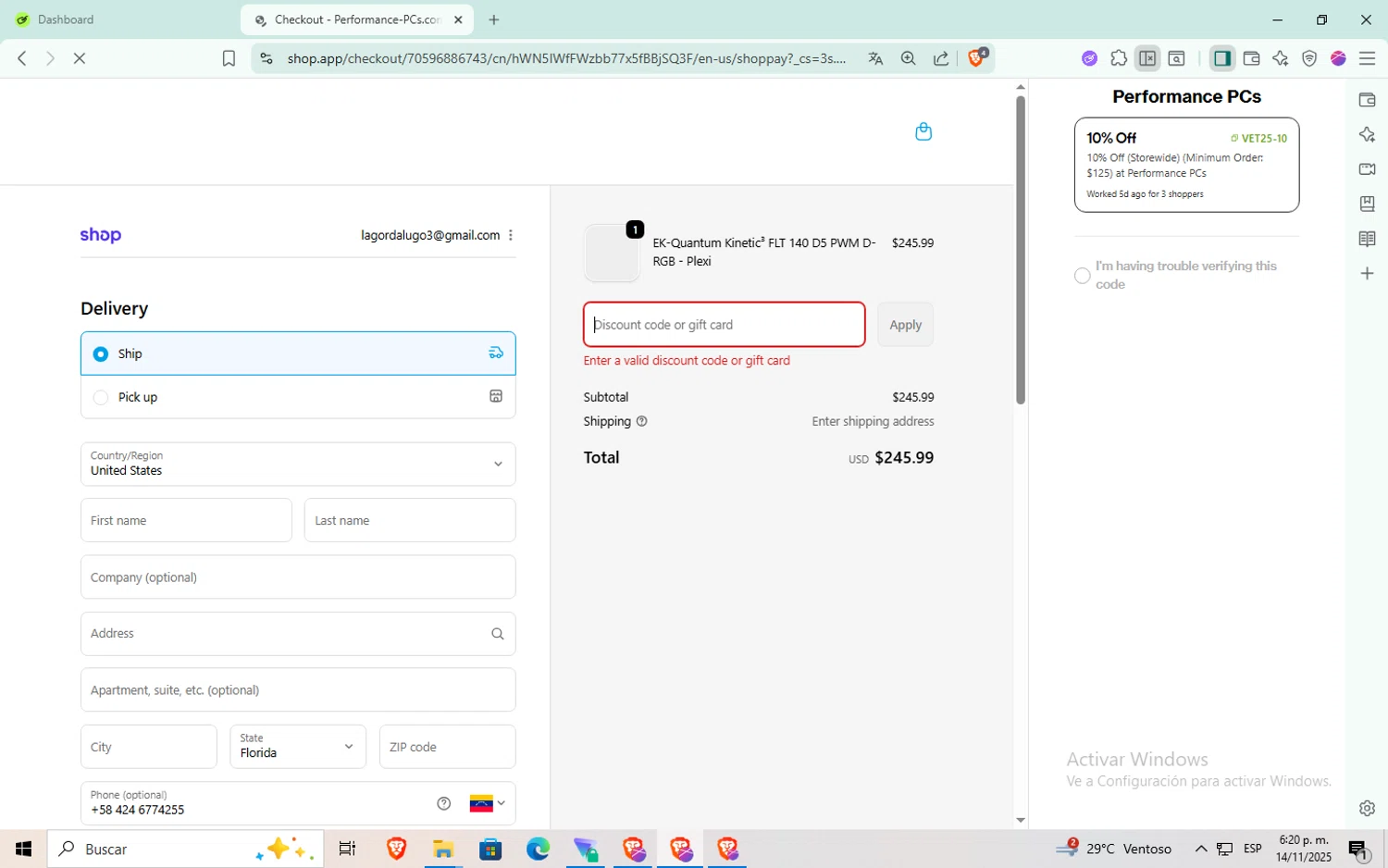This screenshot has height=868, width=1388.
Task: Open Windows Start menu
Action: pyautogui.click(x=24, y=849)
